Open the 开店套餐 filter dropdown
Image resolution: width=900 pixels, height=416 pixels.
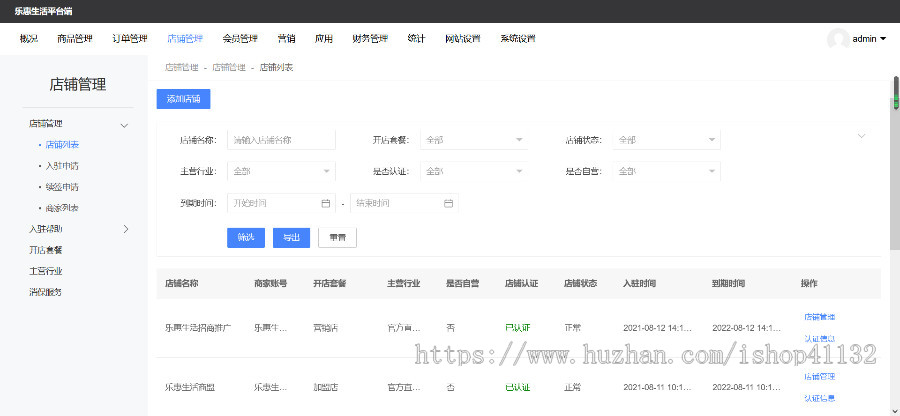(x=474, y=140)
